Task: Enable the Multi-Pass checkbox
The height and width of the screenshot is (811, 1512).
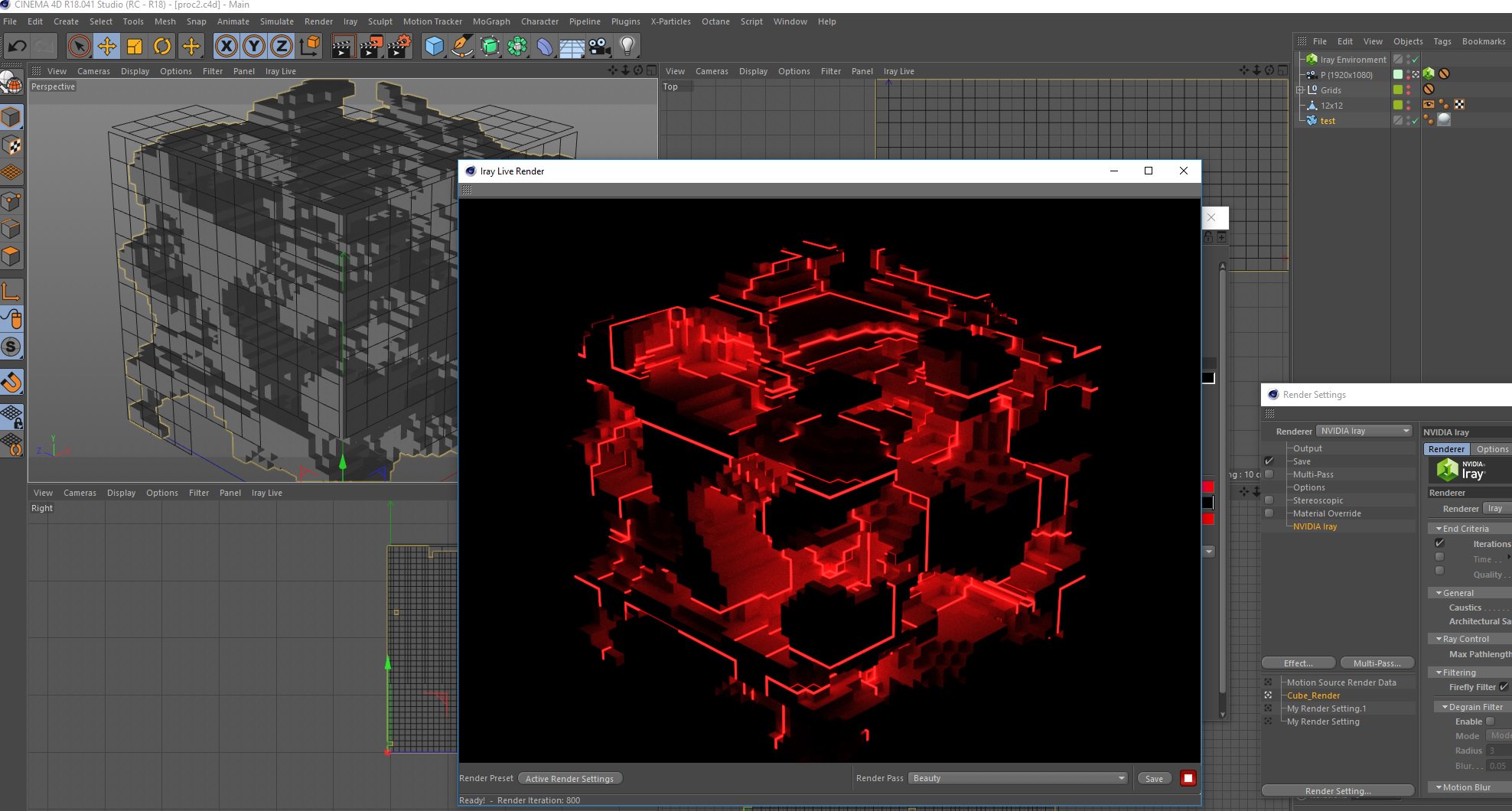Action: click(1269, 474)
